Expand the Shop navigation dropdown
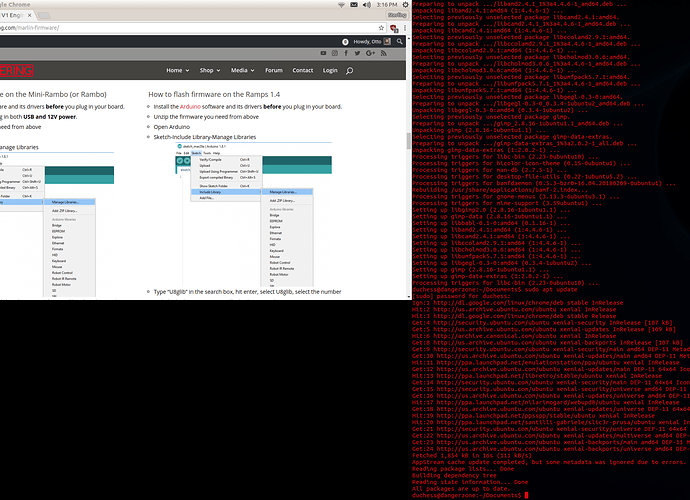 pyautogui.click(x=210, y=70)
